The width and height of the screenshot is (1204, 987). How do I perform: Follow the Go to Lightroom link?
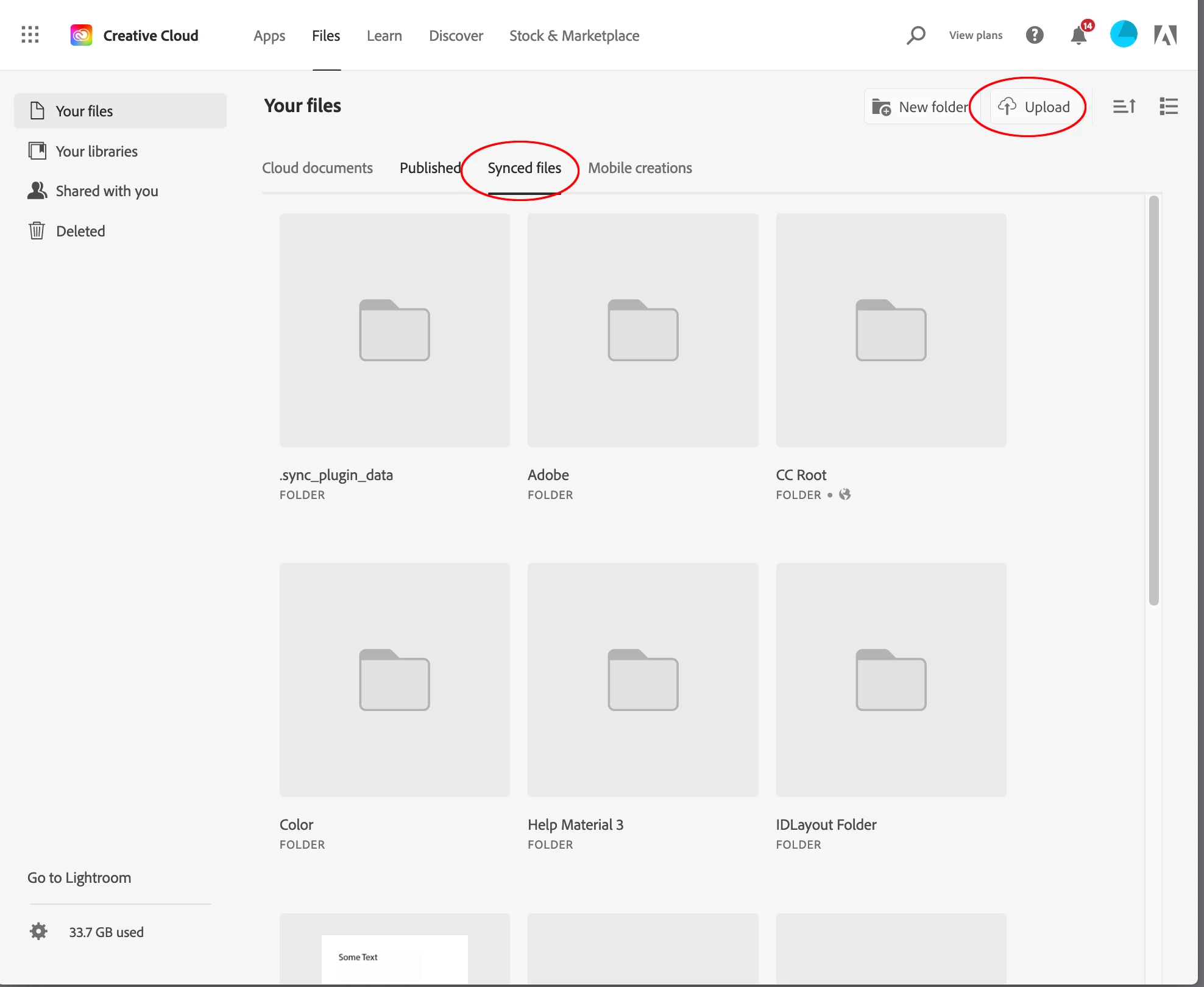click(79, 878)
